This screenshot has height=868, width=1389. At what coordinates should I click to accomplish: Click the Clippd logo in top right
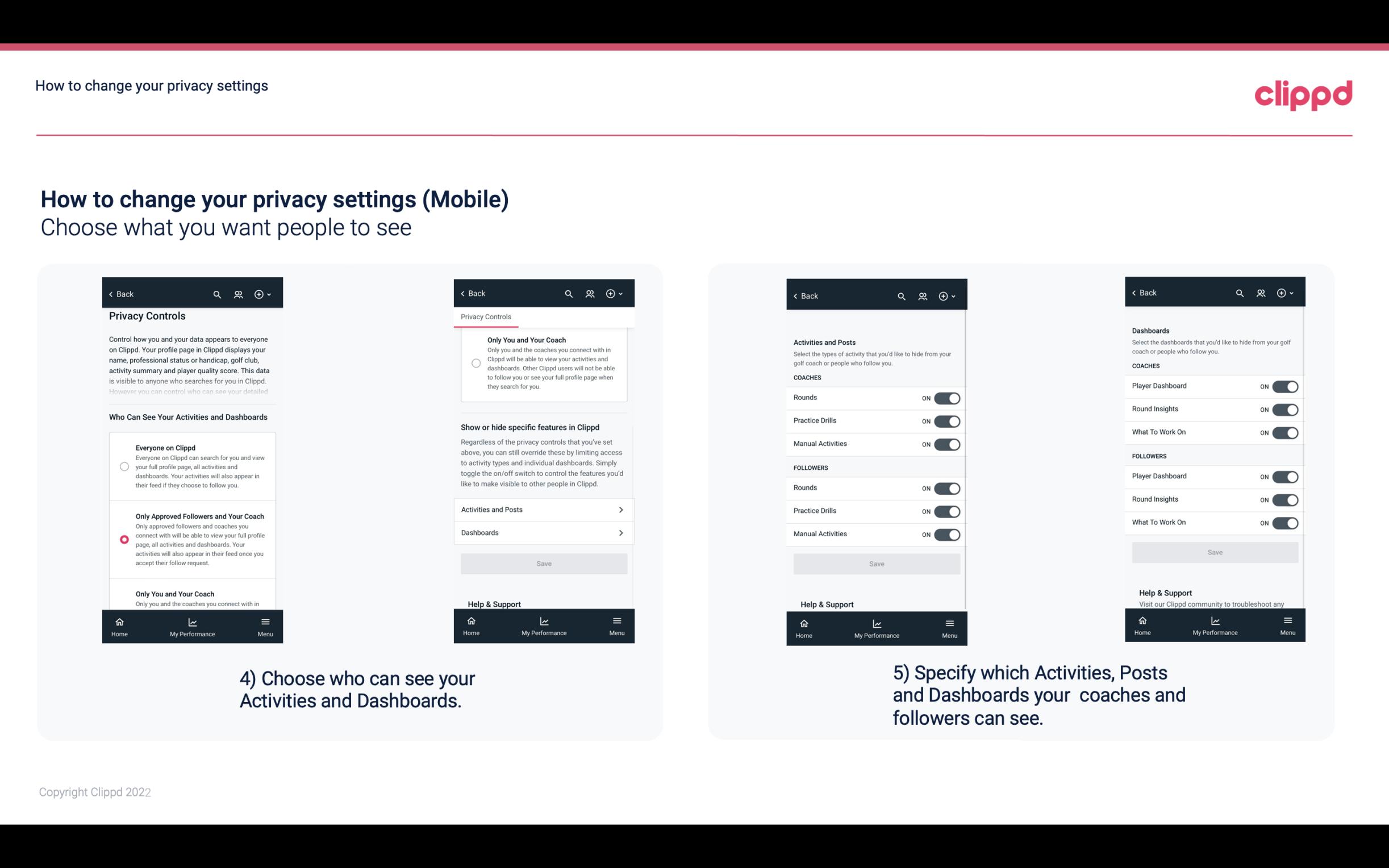[x=1303, y=94]
